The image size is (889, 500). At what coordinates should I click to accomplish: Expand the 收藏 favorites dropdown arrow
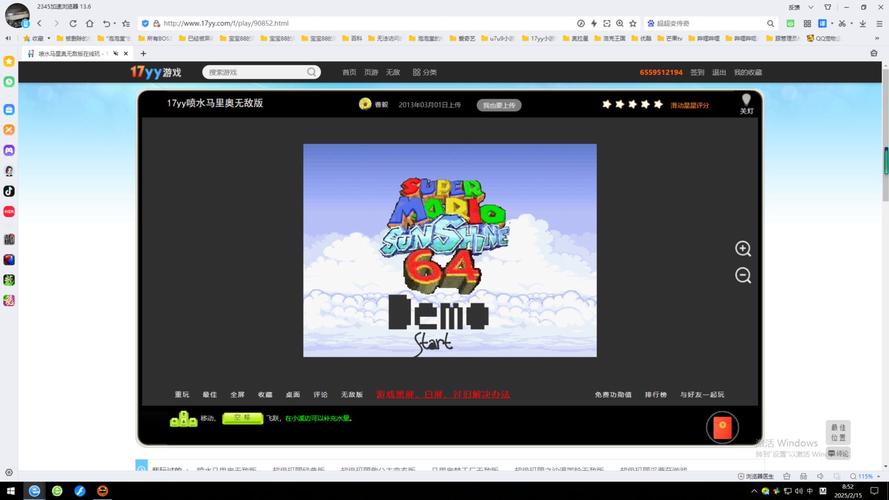point(49,39)
